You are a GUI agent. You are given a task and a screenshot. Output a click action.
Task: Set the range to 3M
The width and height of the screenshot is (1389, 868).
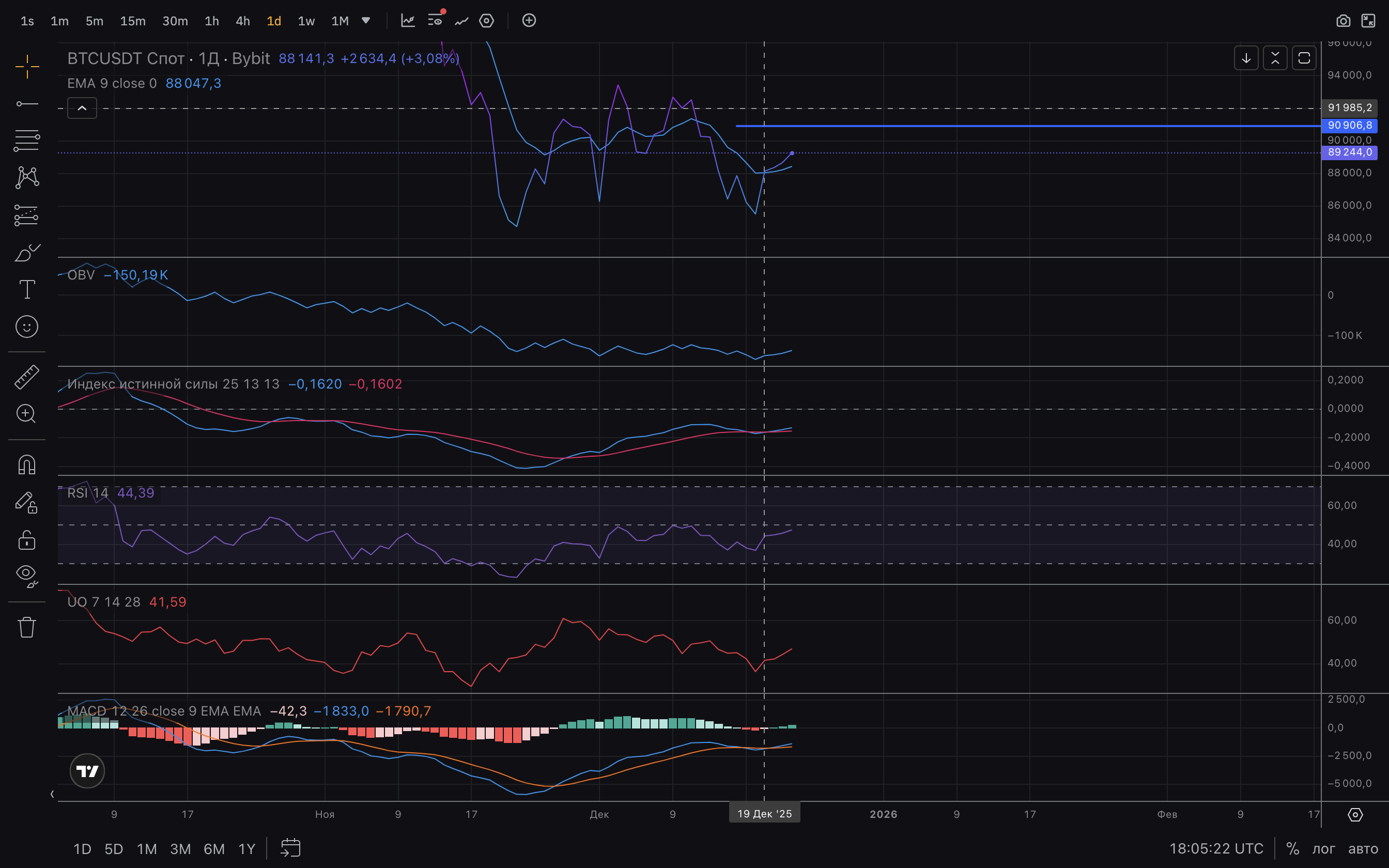point(180,848)
